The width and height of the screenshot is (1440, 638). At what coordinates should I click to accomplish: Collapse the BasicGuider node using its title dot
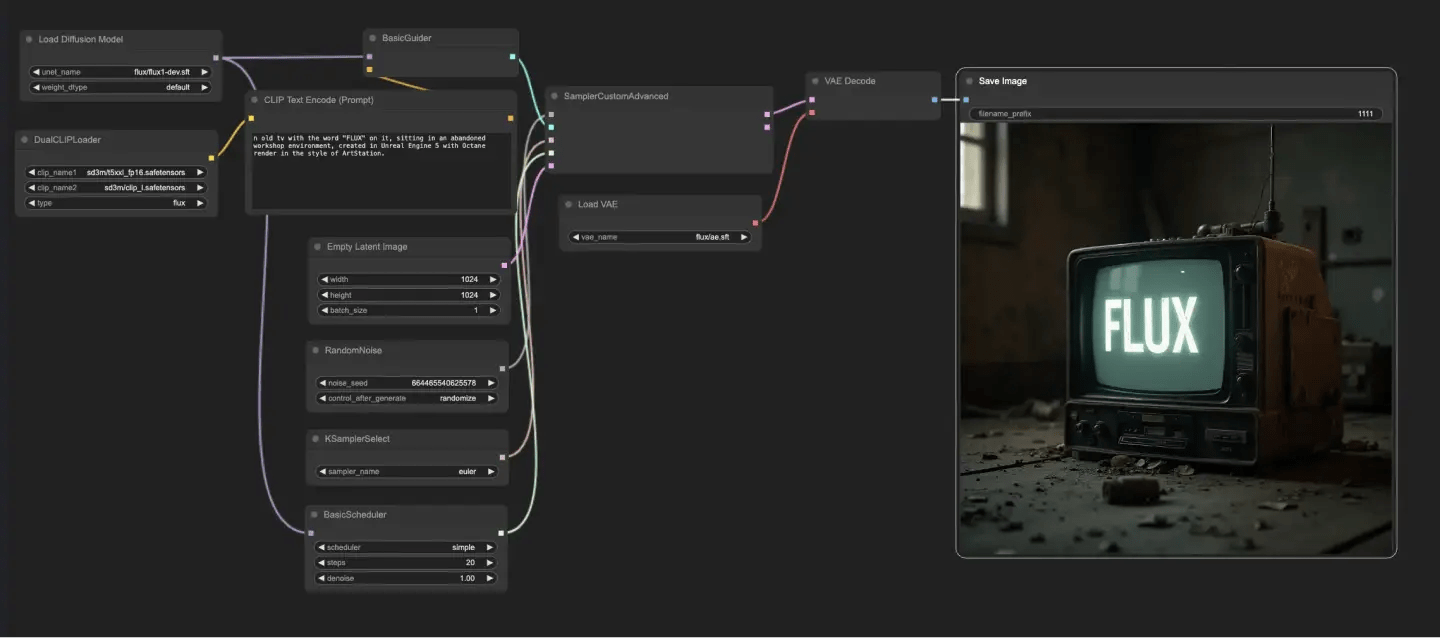(x=373, y=38)
